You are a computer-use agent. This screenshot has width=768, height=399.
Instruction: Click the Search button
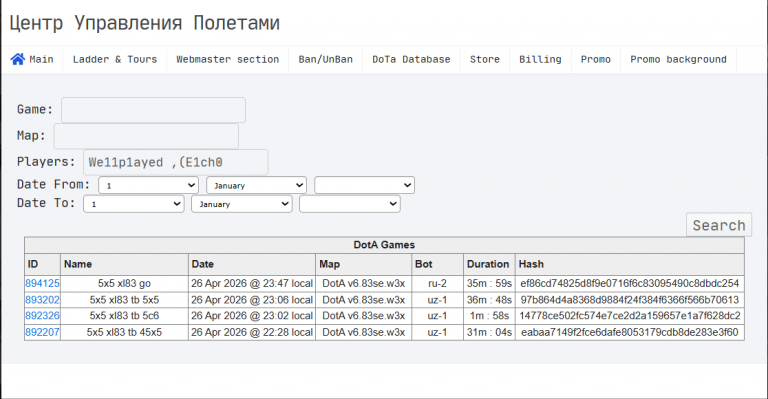719,225
